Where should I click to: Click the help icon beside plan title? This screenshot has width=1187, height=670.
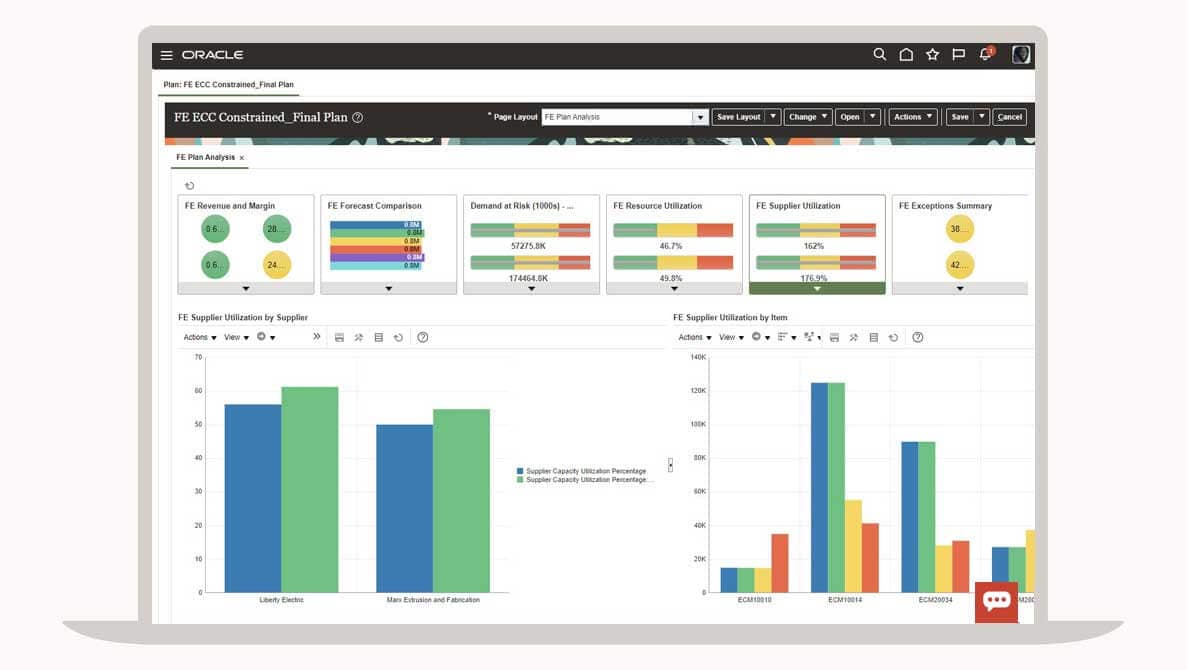tap(358, 118)
